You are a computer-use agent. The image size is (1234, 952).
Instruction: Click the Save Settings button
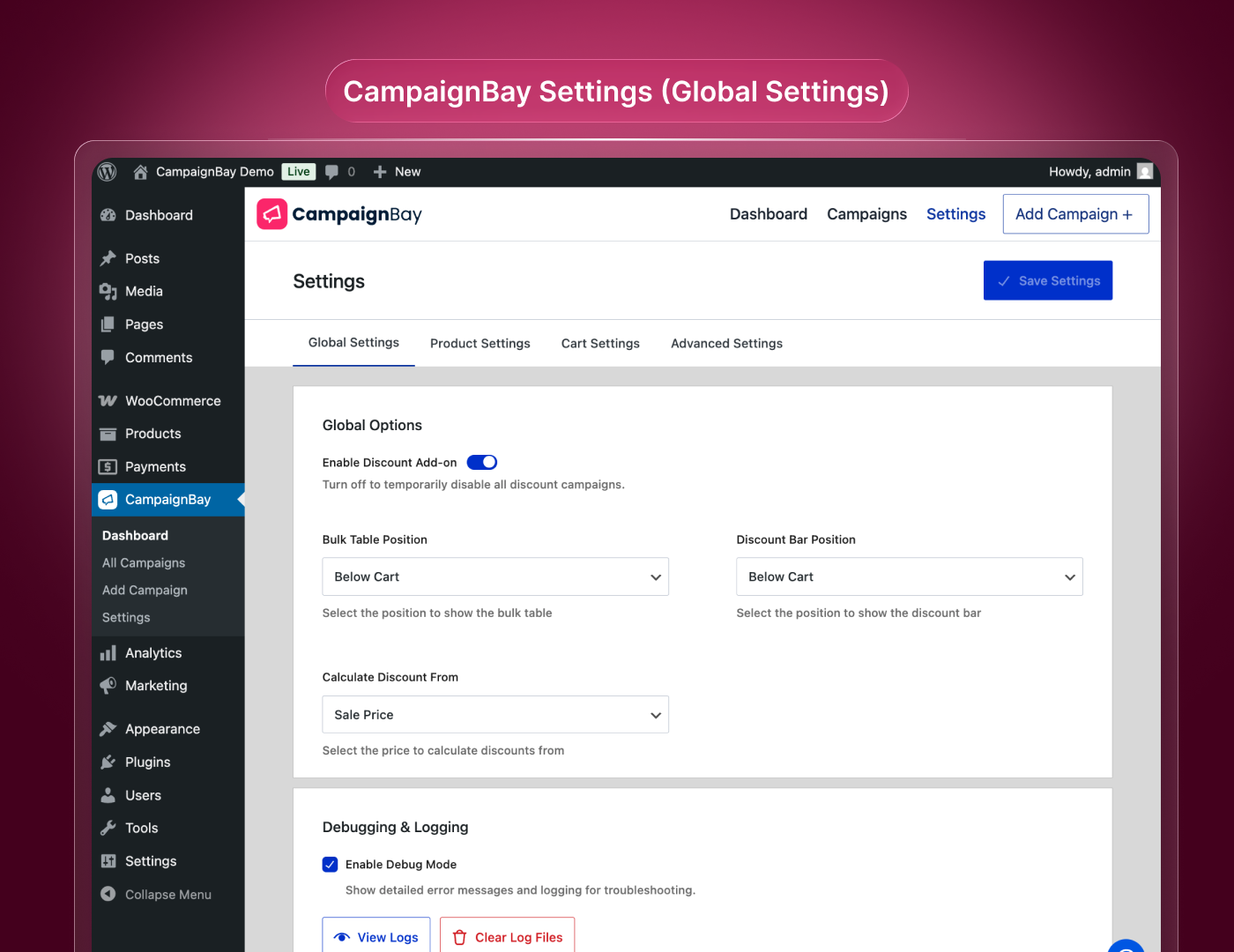[1048, 280]
